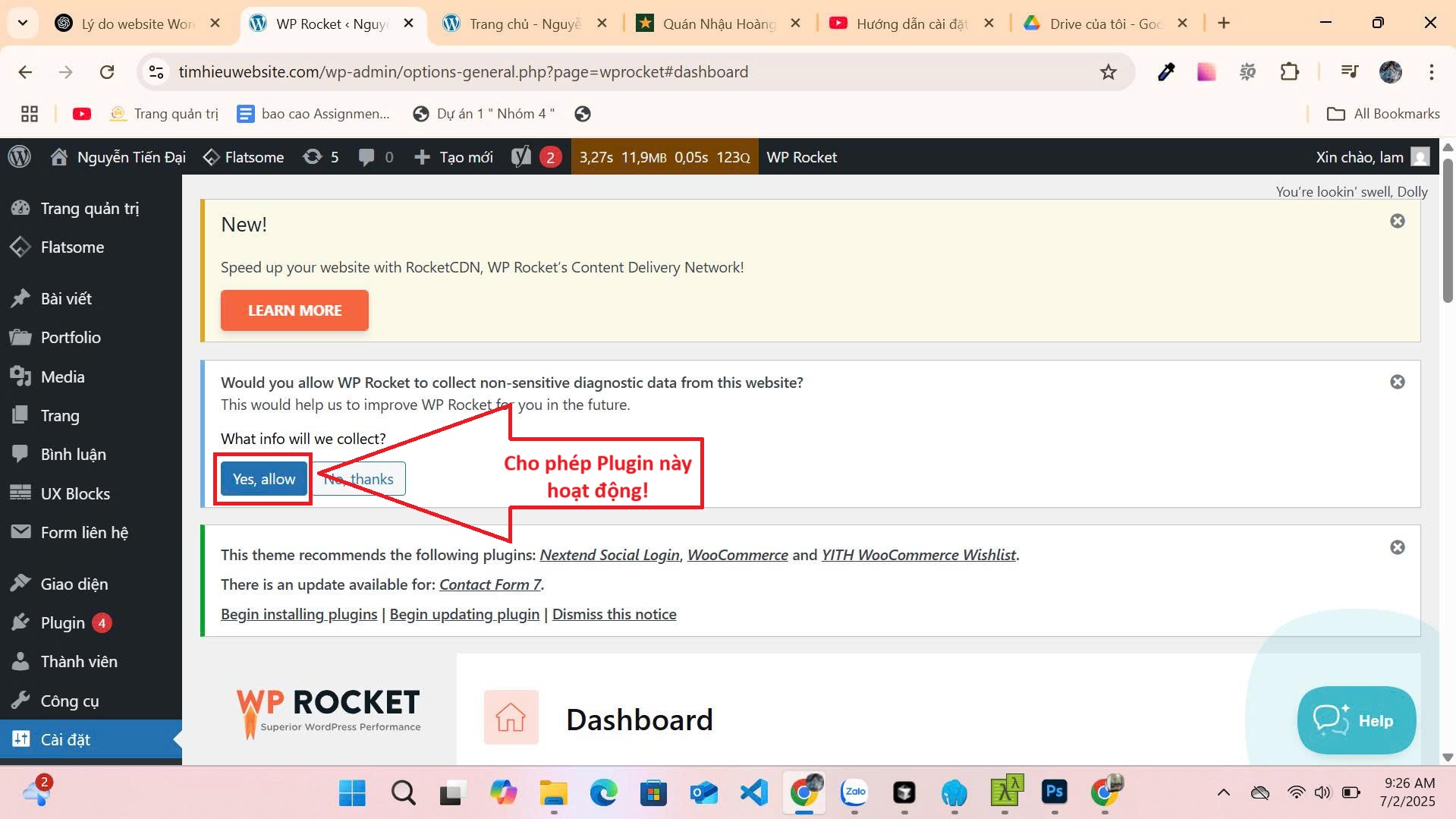Viewport: 1456px width, 819px height.
Task: Bookmark this page with star icon
Action: 1108,72
